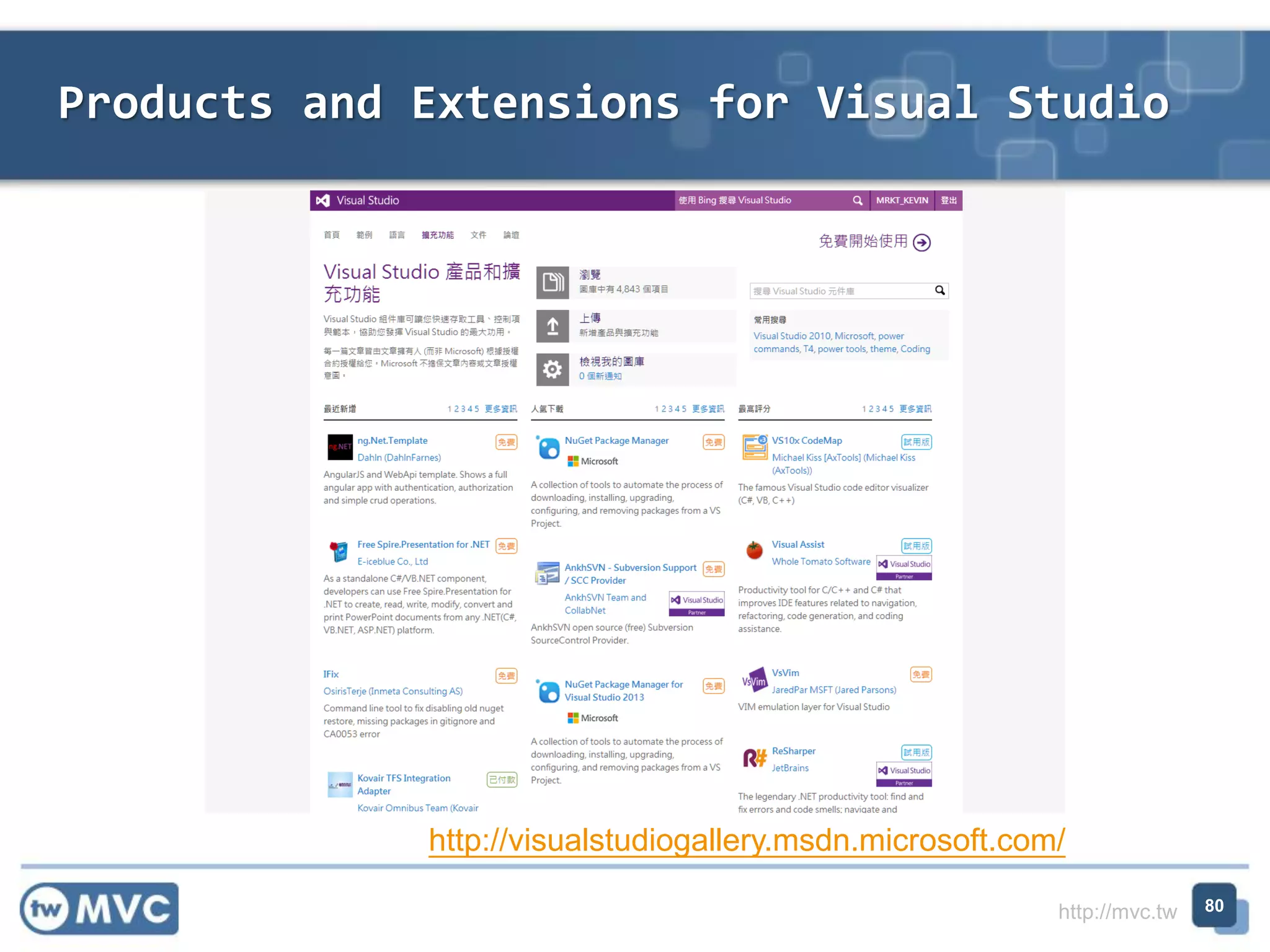This screenshot has width=1270, height=952.
Task: Click the twMVC logo
Action: click(99, 909)
